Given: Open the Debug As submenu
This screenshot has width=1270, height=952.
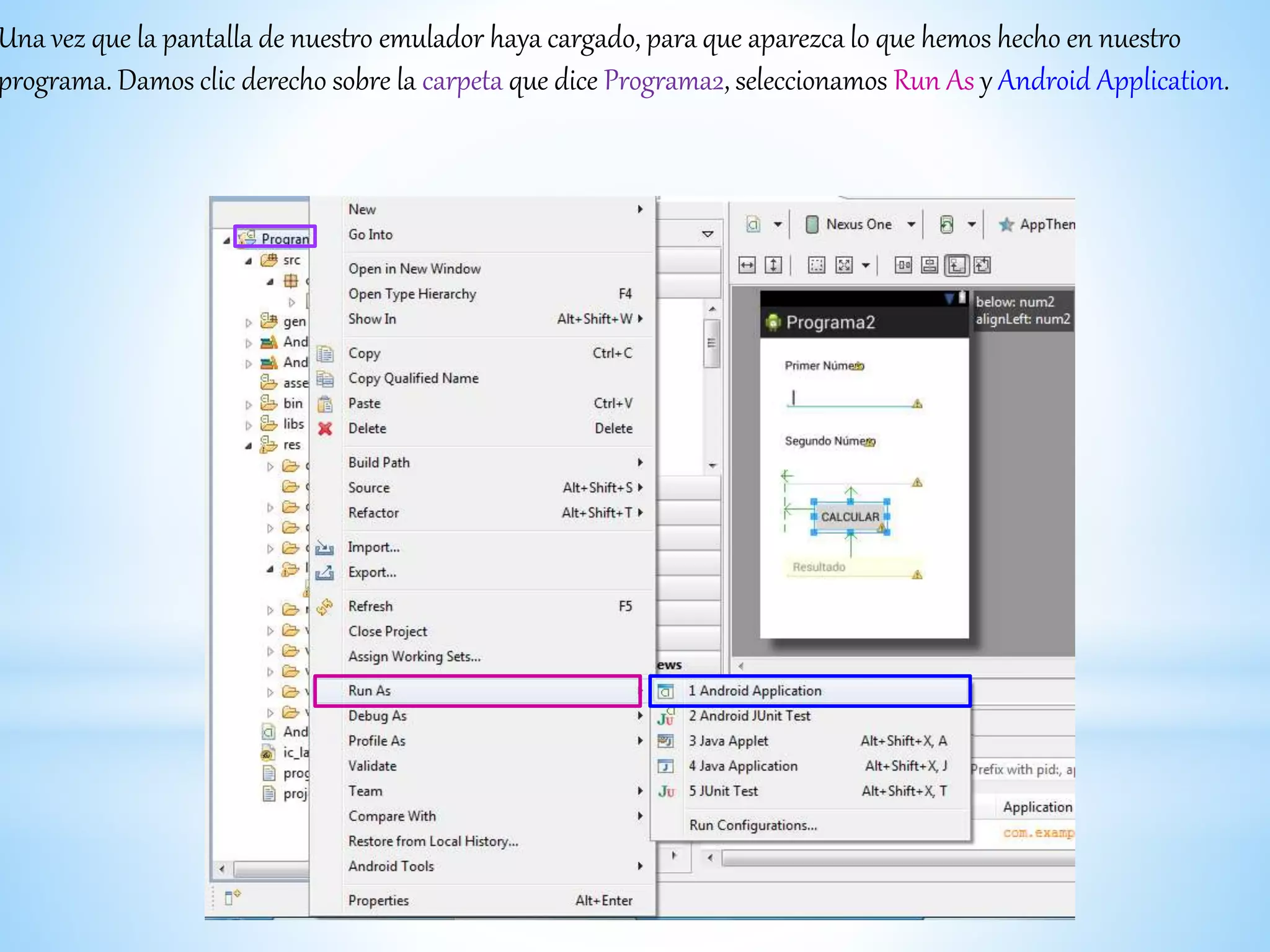Looking at the screenshot, I should click(482, 716).
